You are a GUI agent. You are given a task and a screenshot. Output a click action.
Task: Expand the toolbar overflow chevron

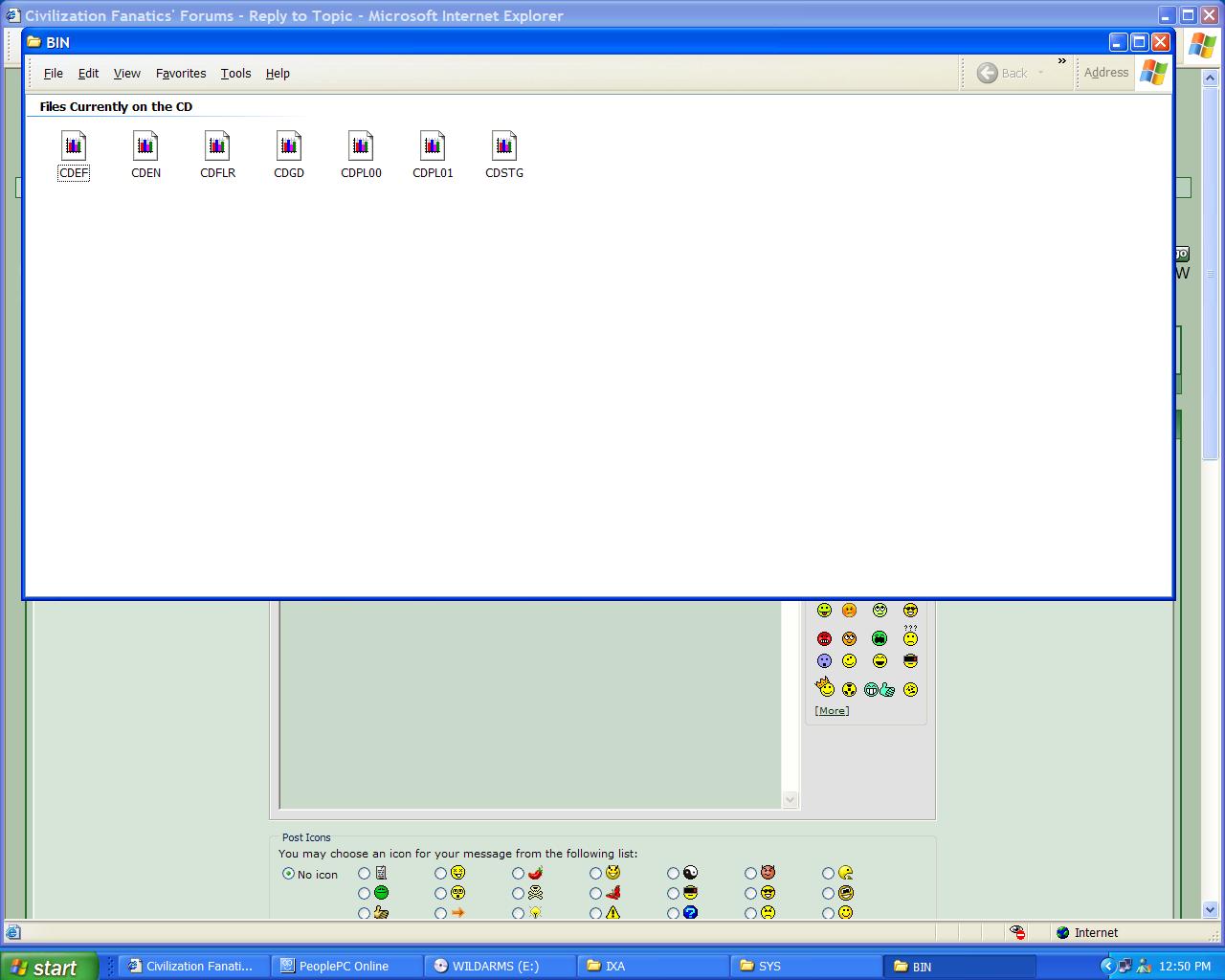pos(1061,61)
